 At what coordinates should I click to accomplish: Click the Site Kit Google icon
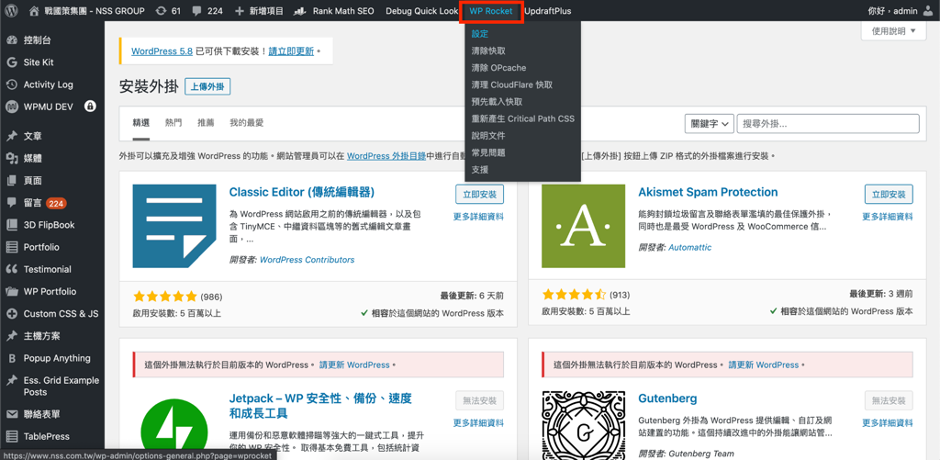point(11,62)
